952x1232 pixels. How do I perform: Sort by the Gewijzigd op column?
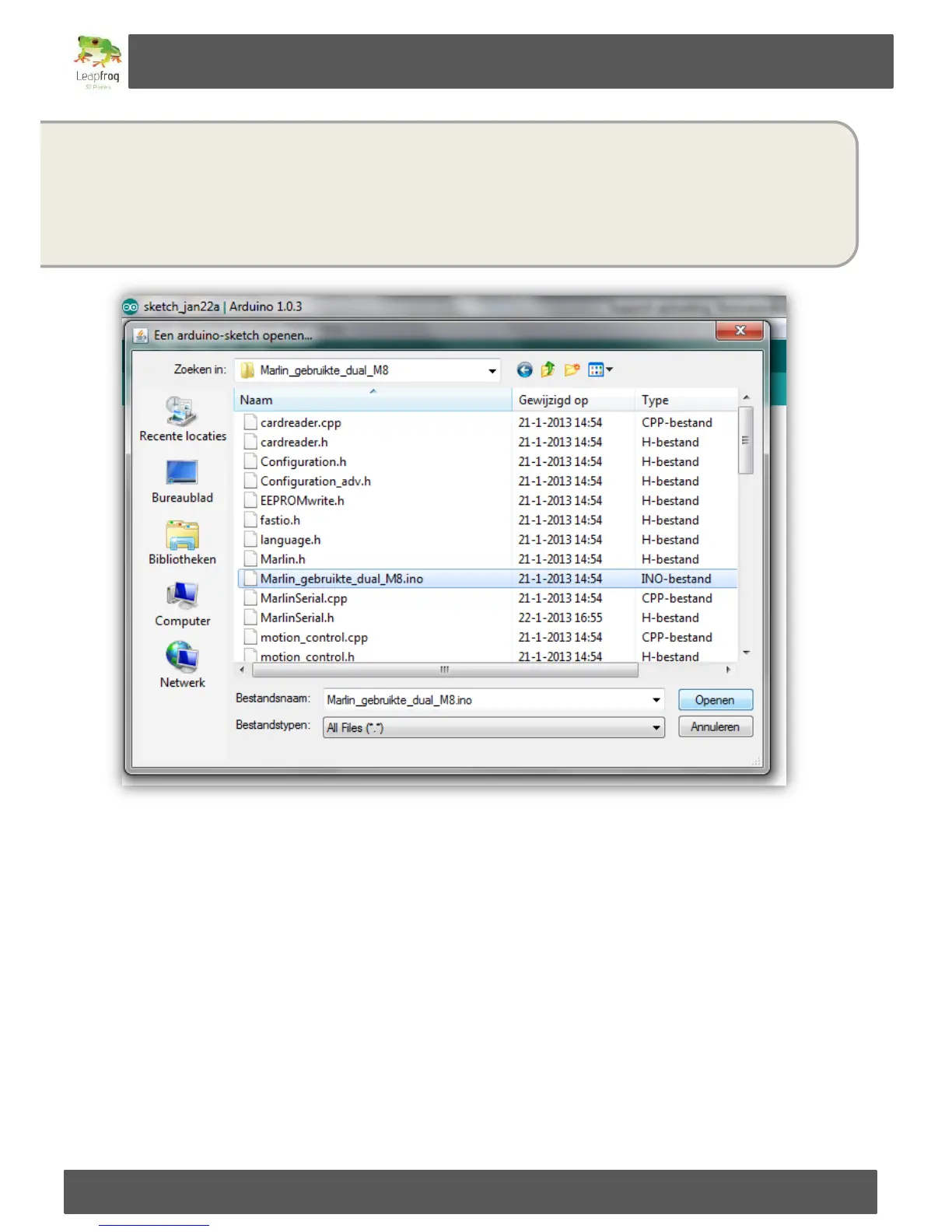point(573,400)
